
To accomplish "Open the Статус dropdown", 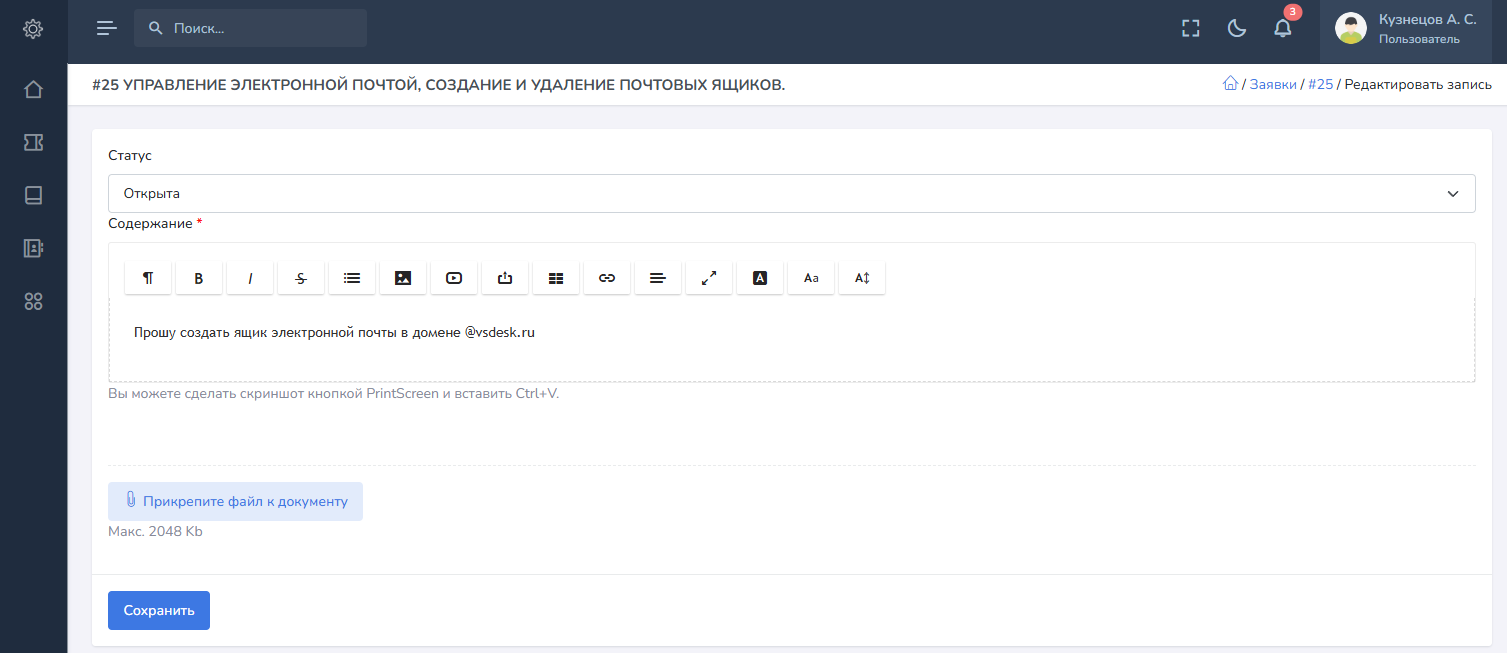I will (x=791, y=194).
